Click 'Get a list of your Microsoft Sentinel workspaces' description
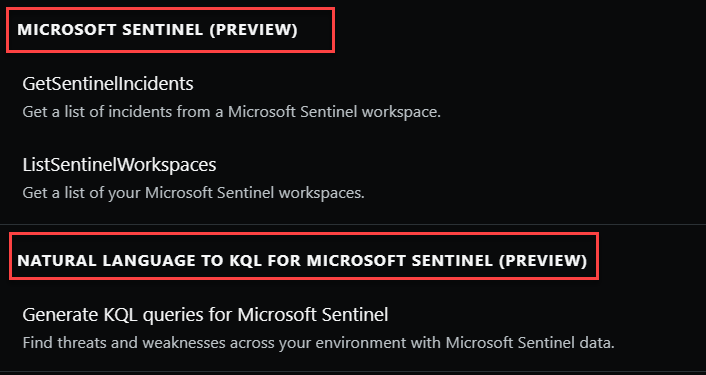The height and width of the screenshot is (375, 706). 194,193
